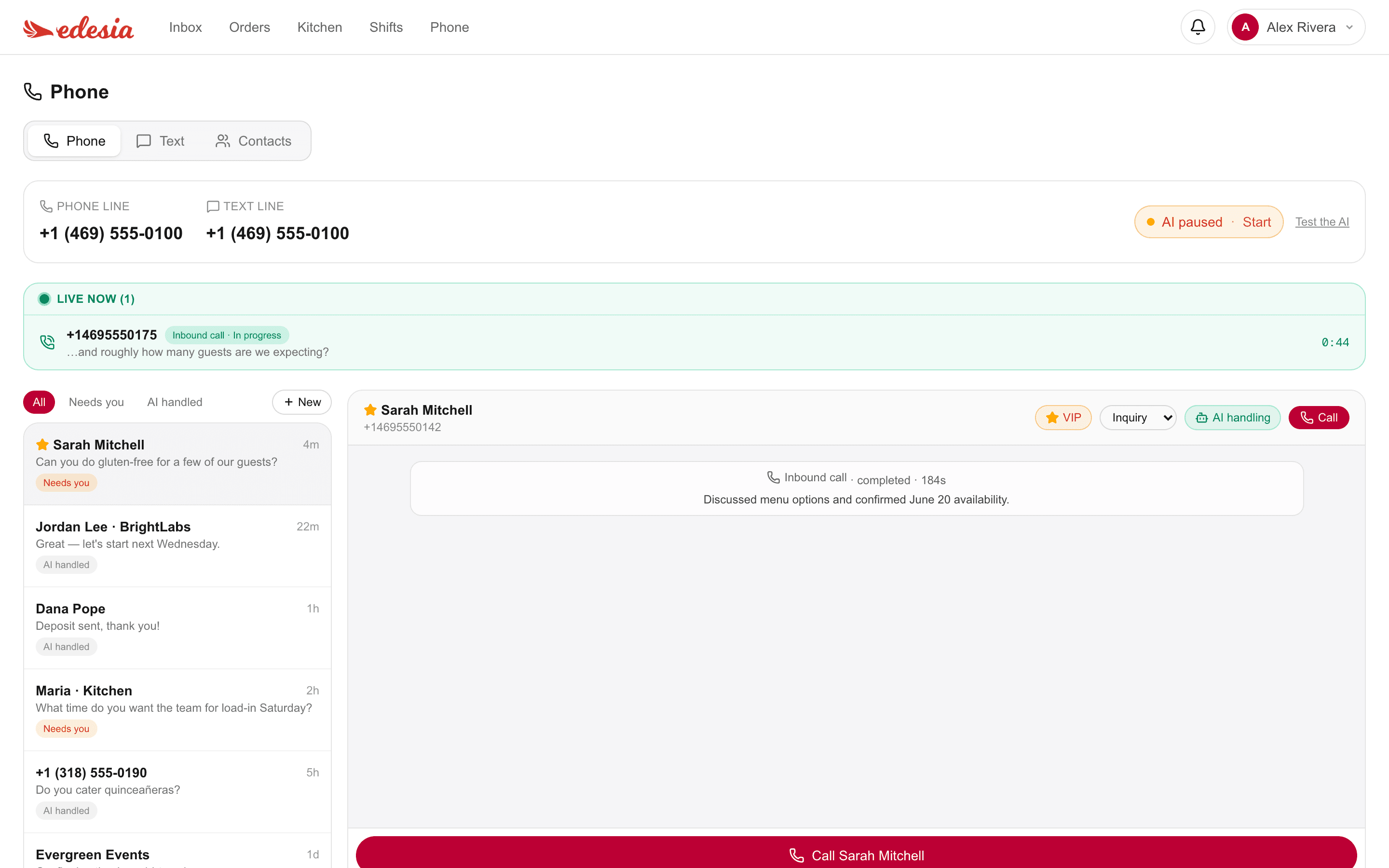
Task: Open the Shifts section
Action: (386, 27)
